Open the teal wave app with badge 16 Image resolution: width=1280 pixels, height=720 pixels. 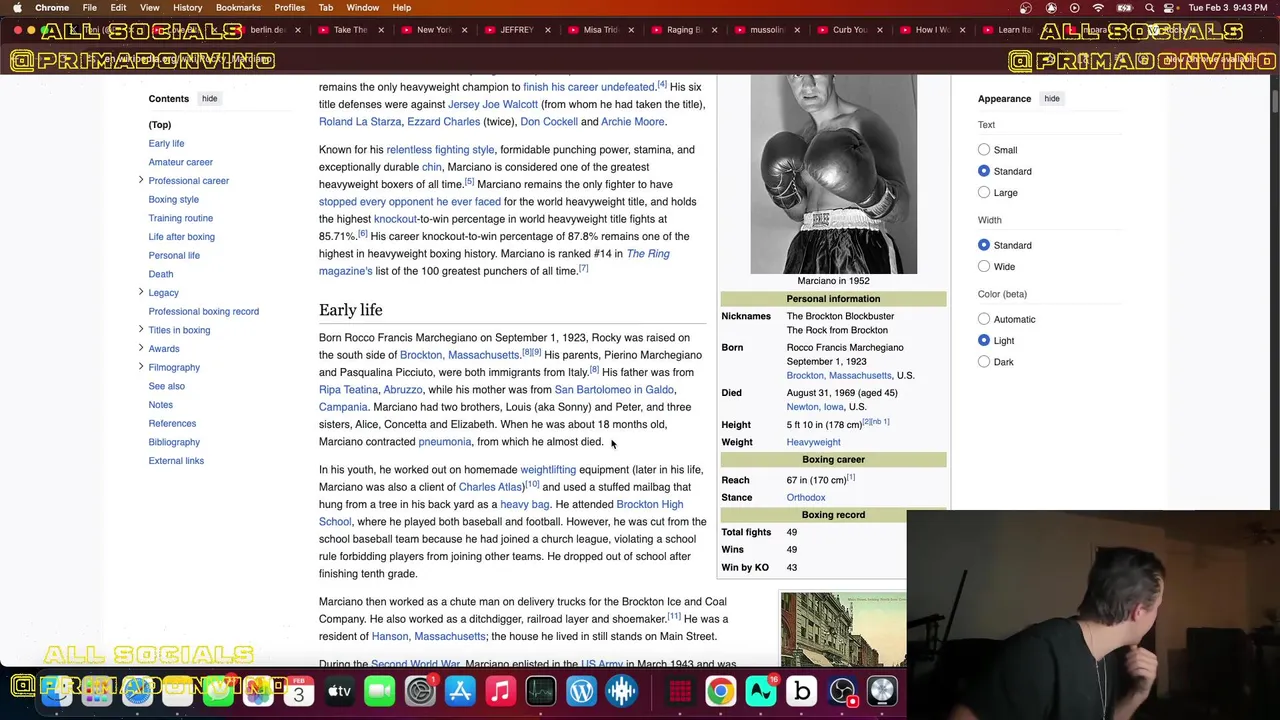pyautogui.click(x=761, y=691)
